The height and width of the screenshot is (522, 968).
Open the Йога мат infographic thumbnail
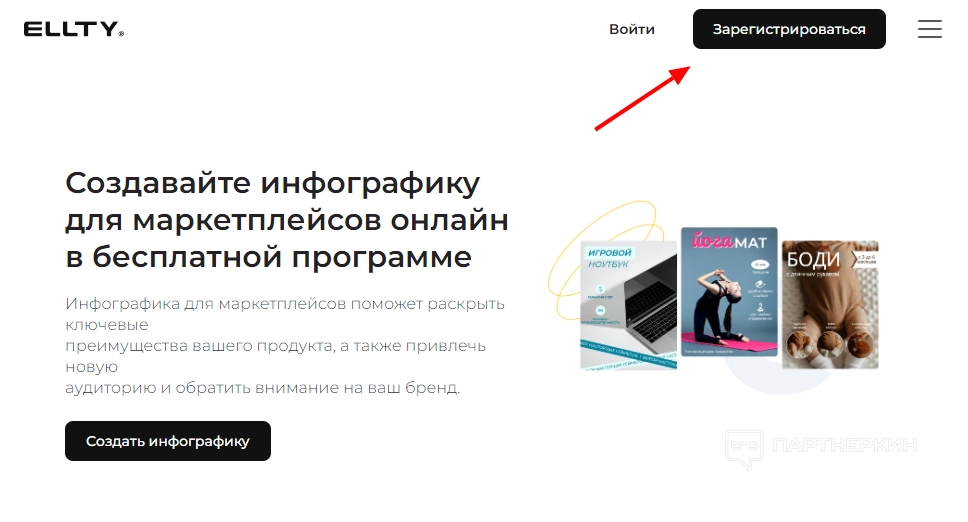729,291
